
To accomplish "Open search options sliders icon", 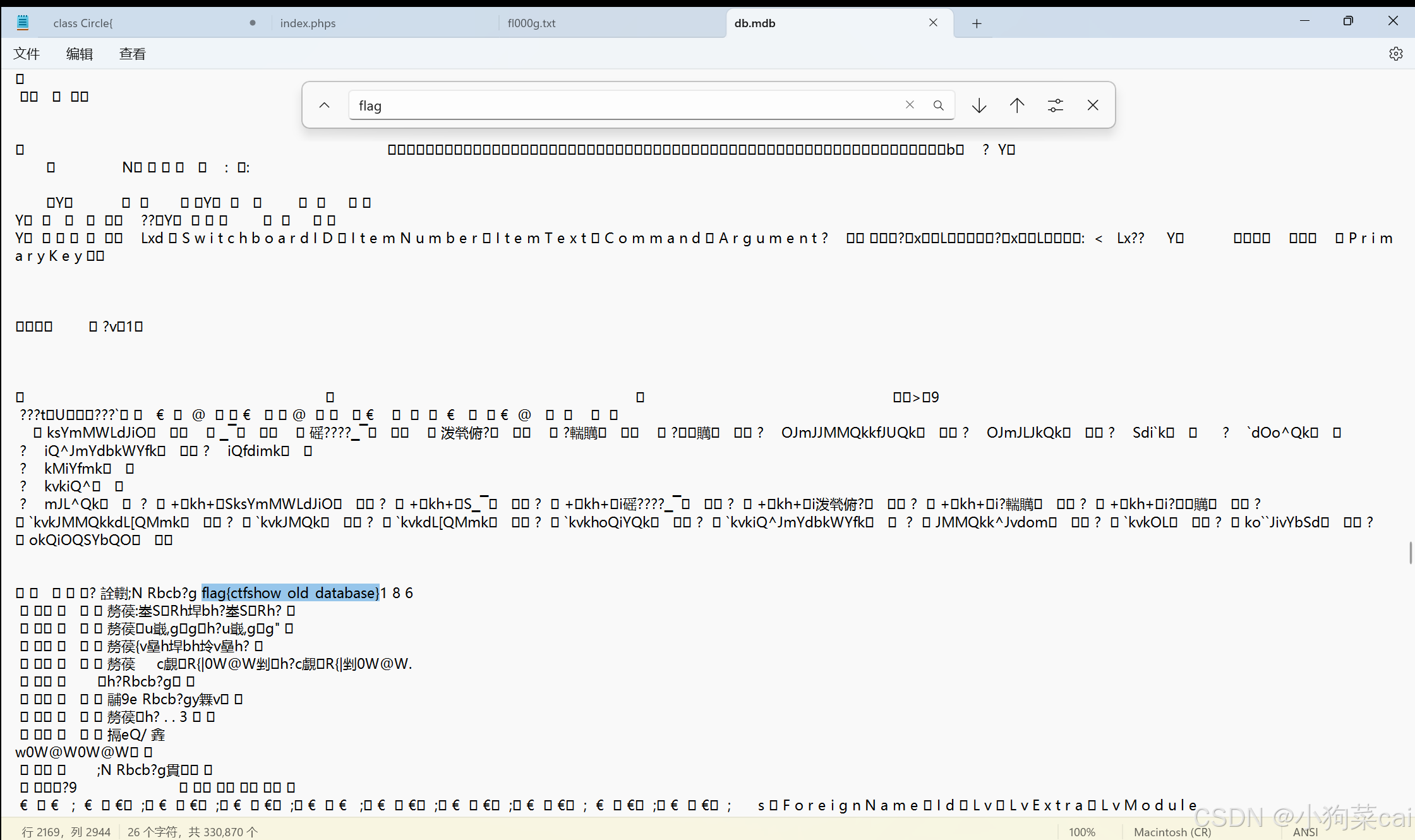I will pos(1055,105).
